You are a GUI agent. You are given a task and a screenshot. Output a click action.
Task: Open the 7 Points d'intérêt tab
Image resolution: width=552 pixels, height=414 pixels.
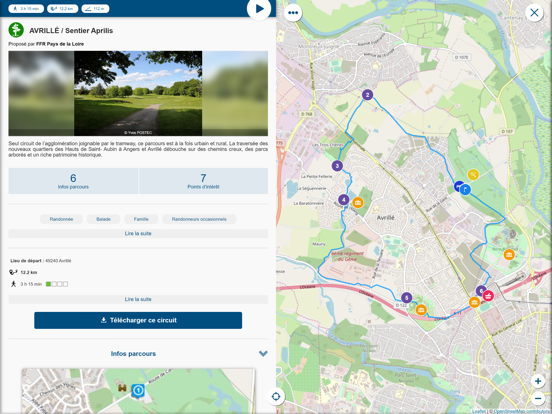[203, 181]
